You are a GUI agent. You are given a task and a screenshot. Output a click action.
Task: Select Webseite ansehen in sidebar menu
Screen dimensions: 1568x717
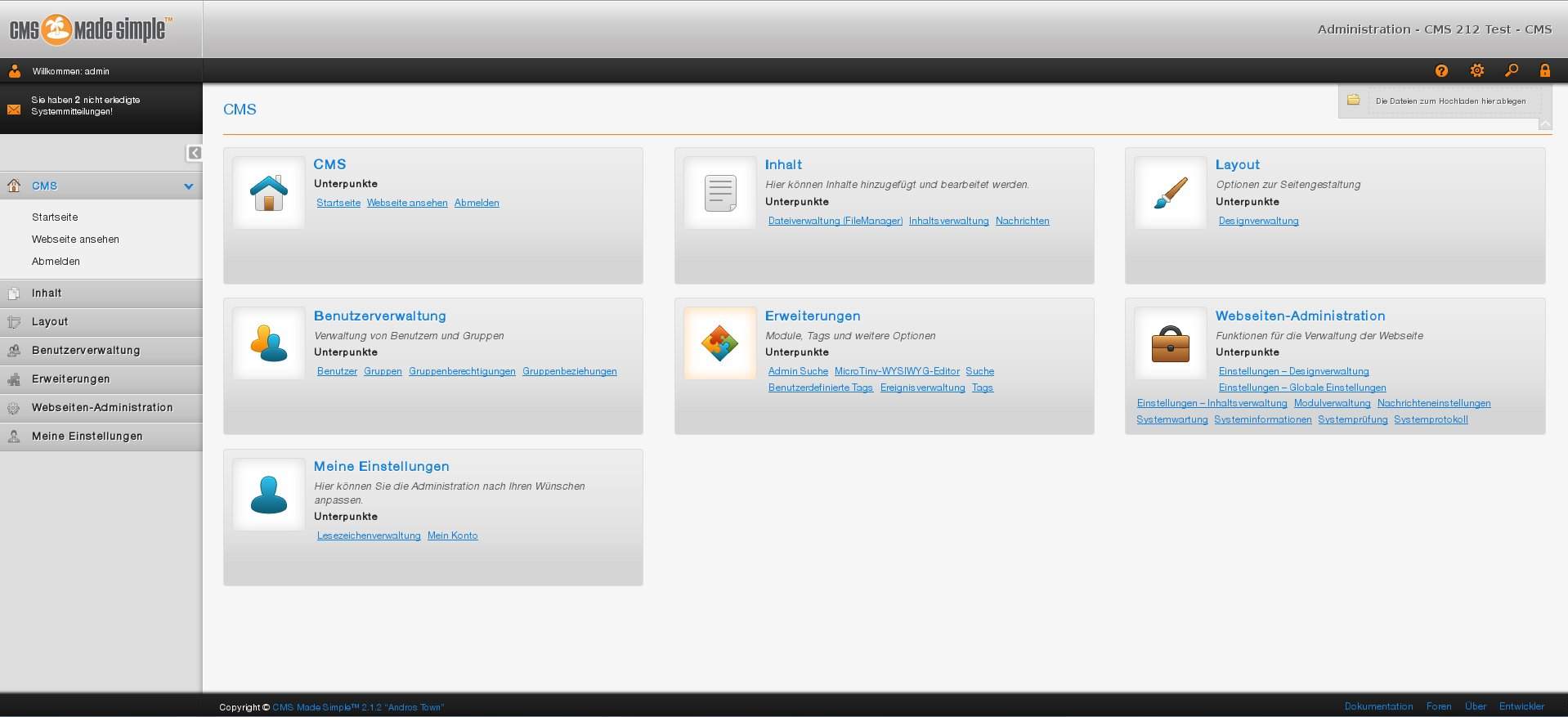pyautogui.click(x=75, y=240)
